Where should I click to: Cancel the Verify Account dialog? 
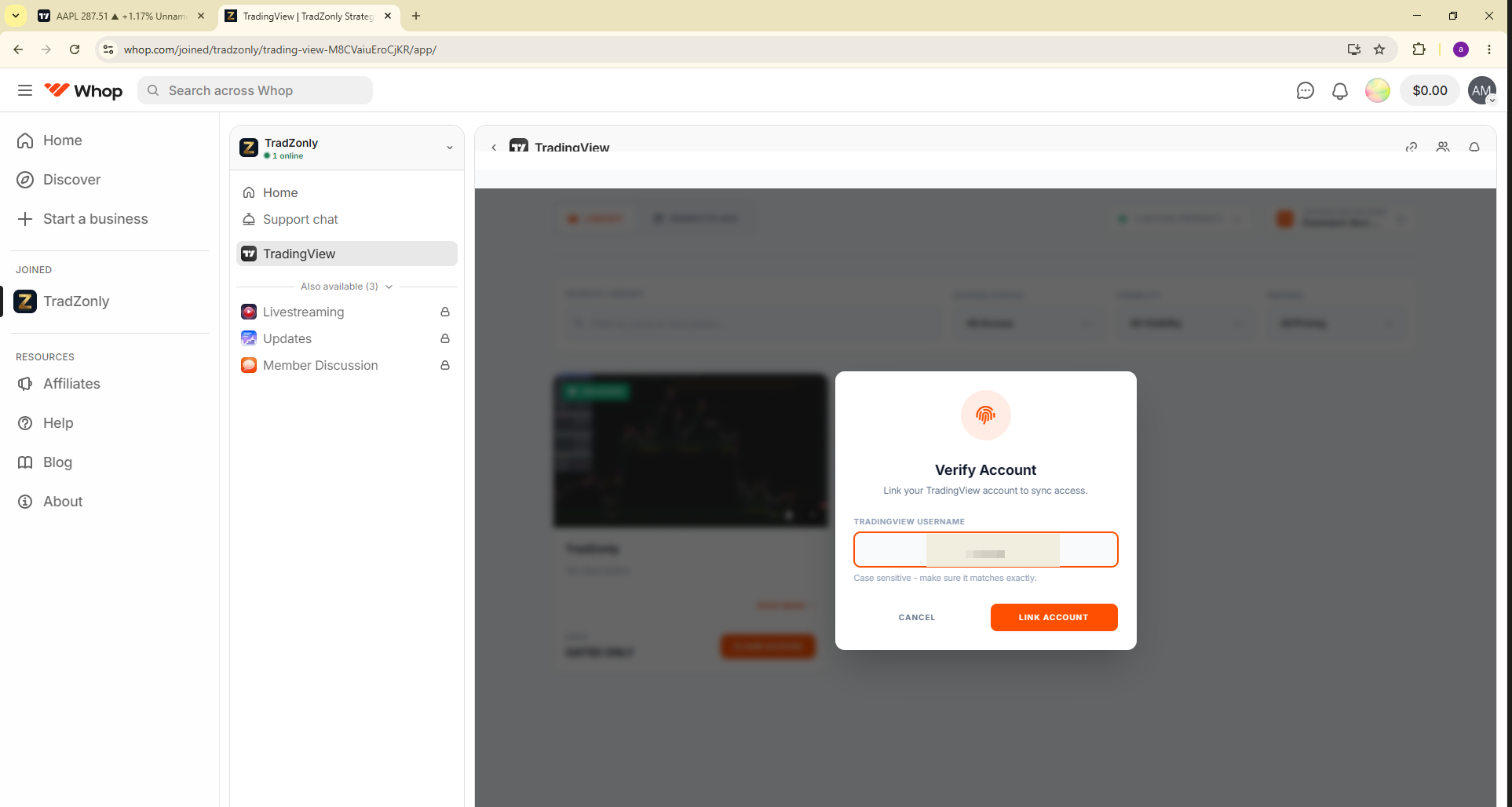pos(917,617)
